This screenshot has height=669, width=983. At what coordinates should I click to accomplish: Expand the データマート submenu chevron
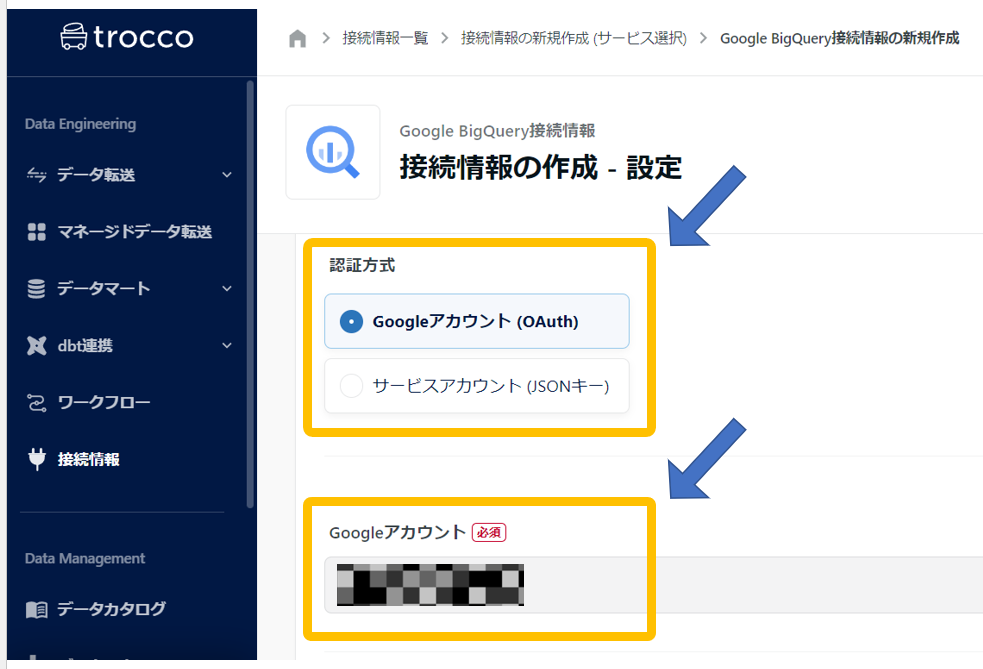227,289
